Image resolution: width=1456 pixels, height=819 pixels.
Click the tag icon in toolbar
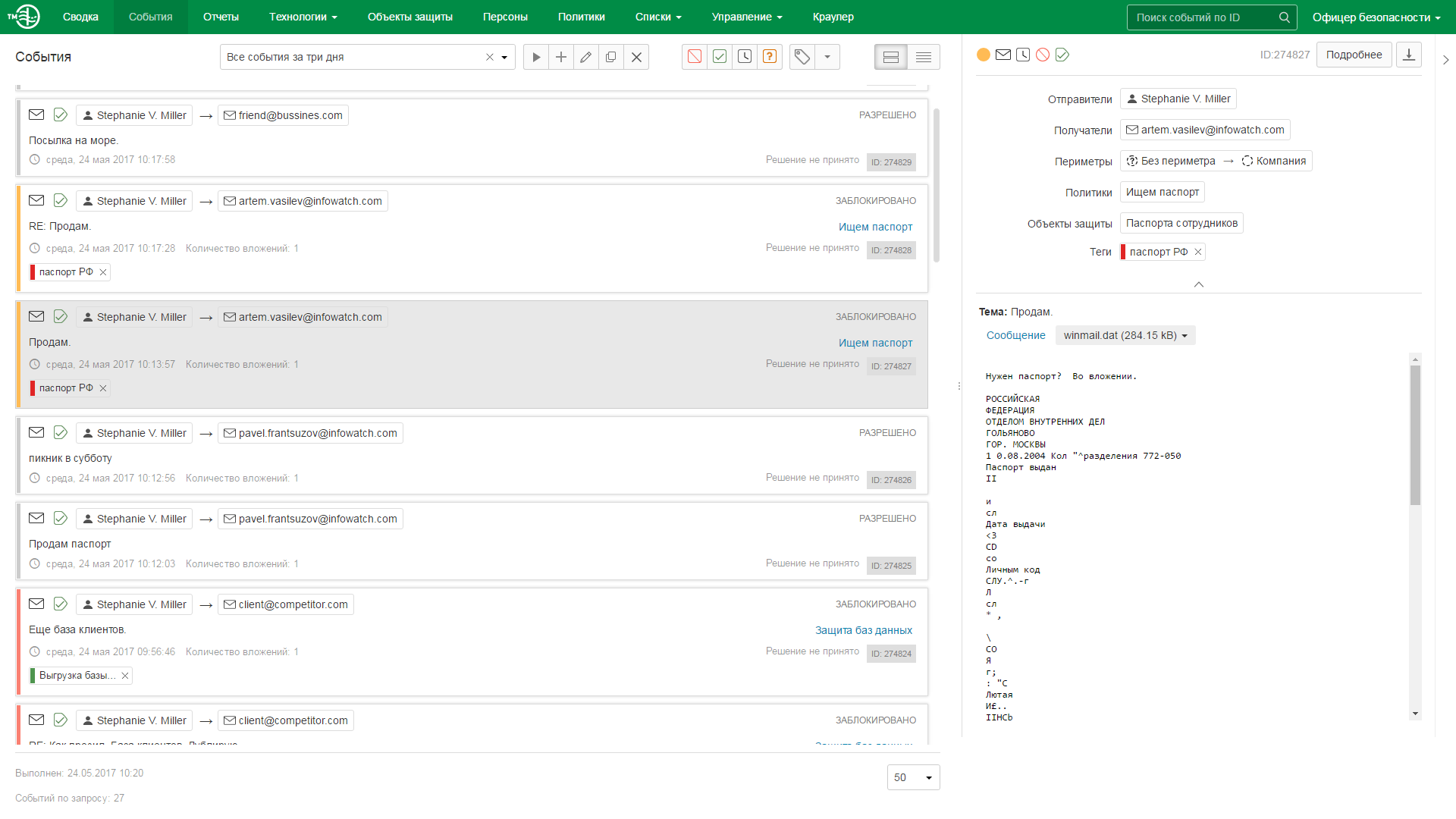click(x=802, y=57)
